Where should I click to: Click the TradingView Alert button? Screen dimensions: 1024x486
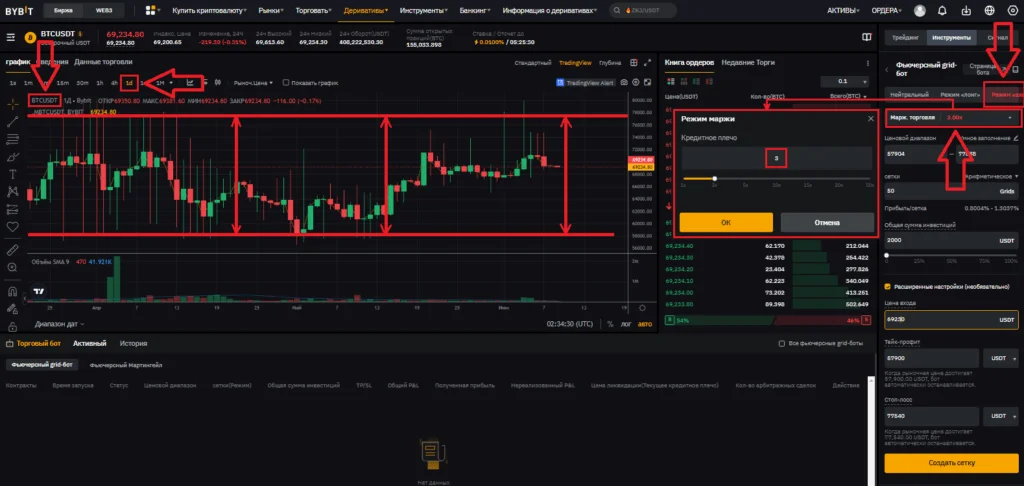[x=584, y=82]
